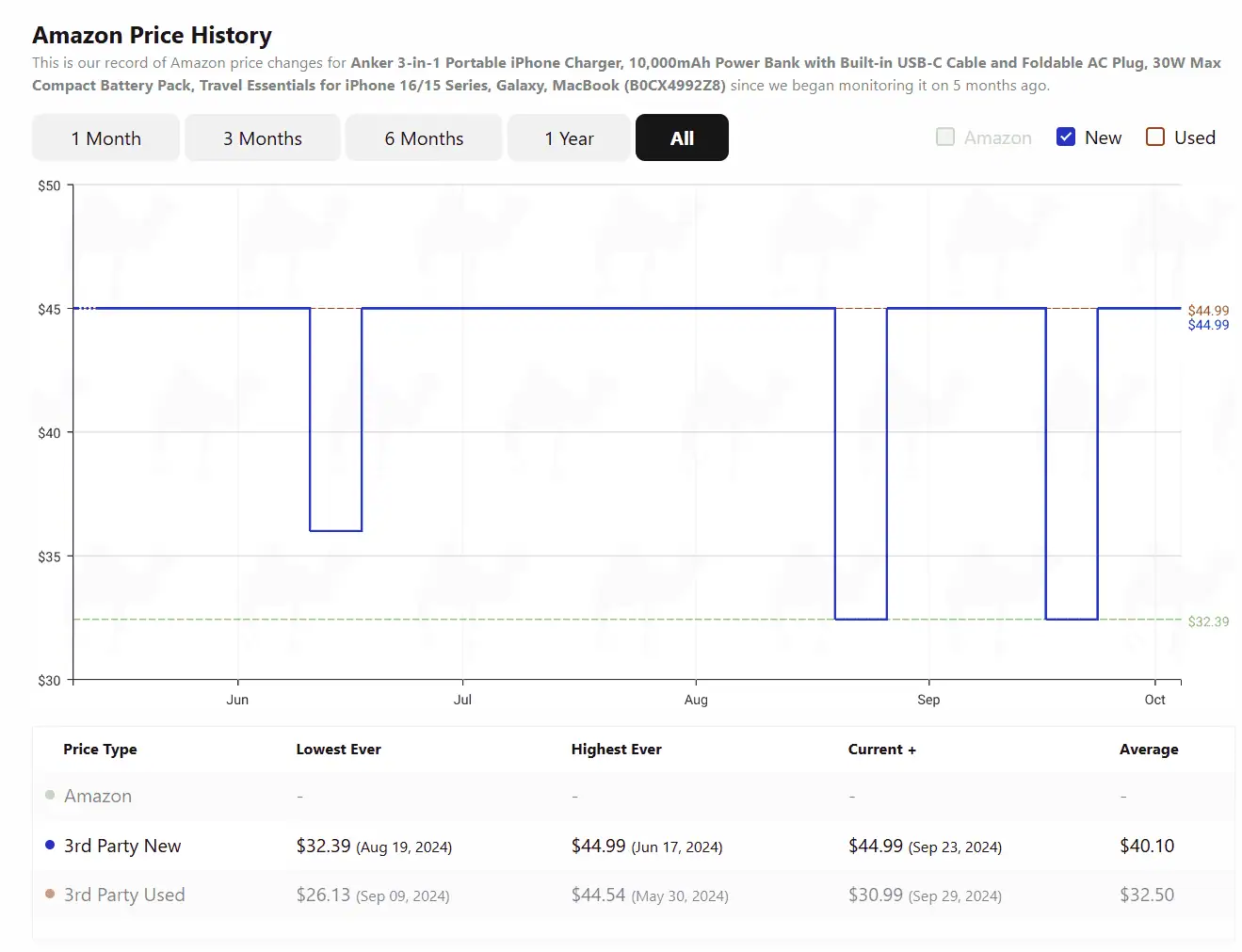Show the 6 Months price history
The height and width of the screenshot is (952, 1242).
click(x=424, y=138)
